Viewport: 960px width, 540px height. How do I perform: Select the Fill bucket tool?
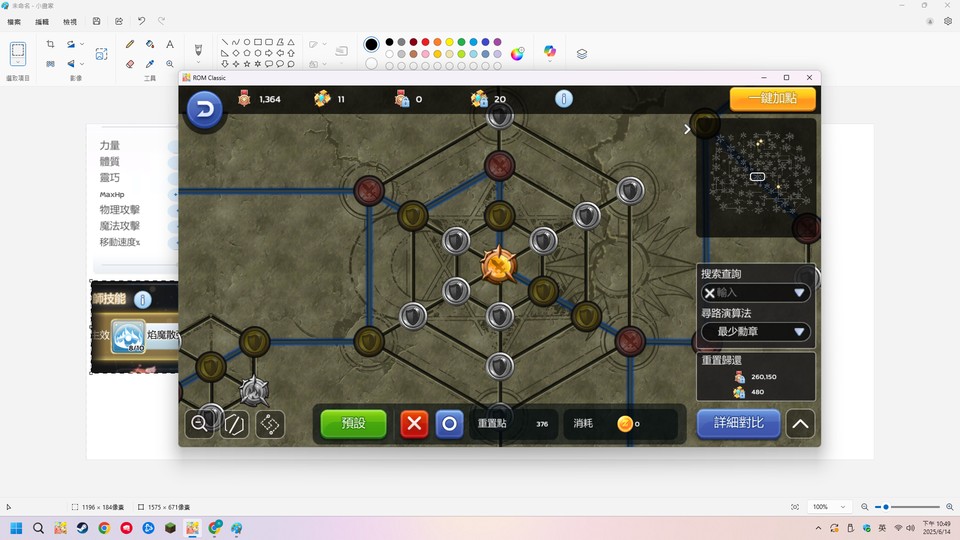pyautogui.click(x=150, y=44)
